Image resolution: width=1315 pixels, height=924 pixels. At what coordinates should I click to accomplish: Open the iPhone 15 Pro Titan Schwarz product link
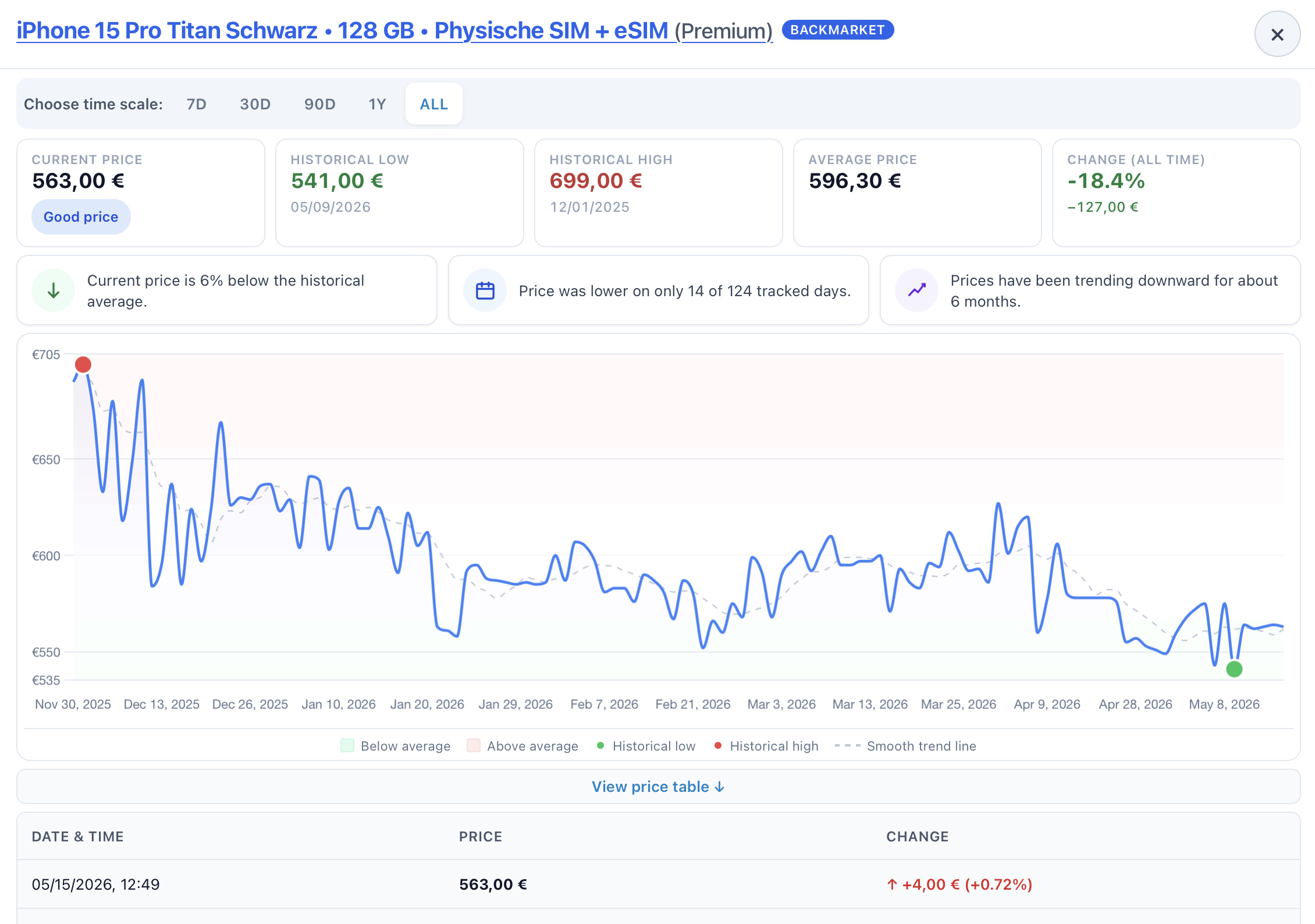pyautogui.click(x=394, y=31)
